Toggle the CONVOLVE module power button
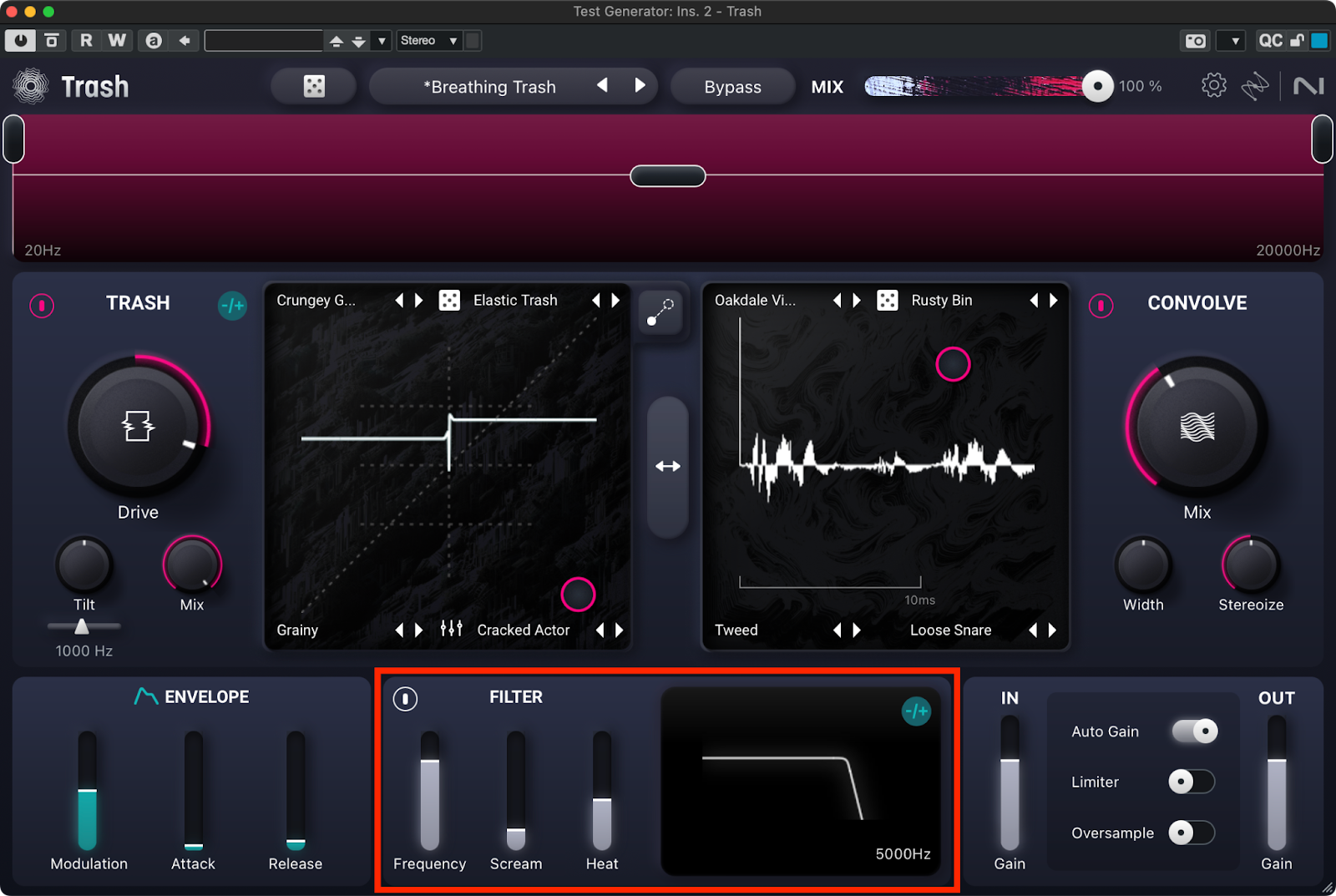Viewport: 1336px width, 896px height. pyautogui.click(x=1101, y=306)
